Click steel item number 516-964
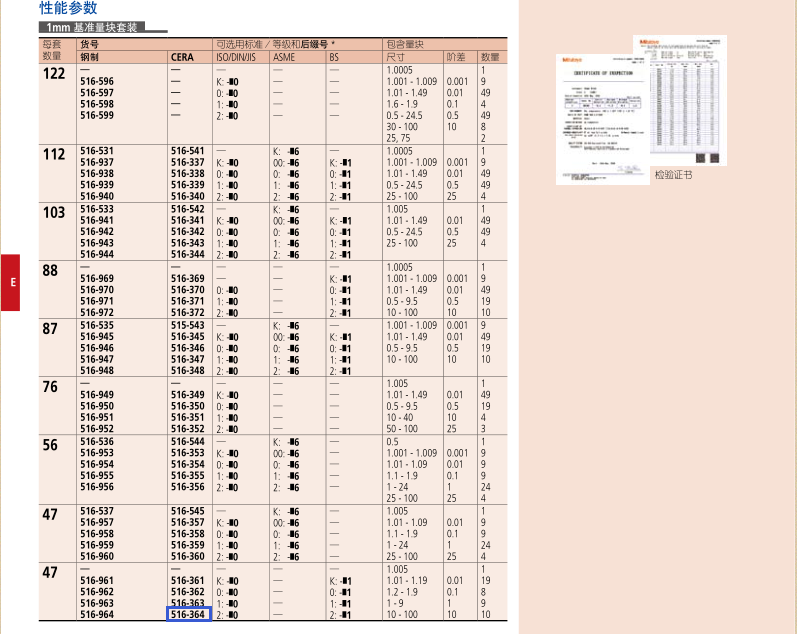The width and height of the screenshot is (797, 634). tap(97, 615)
